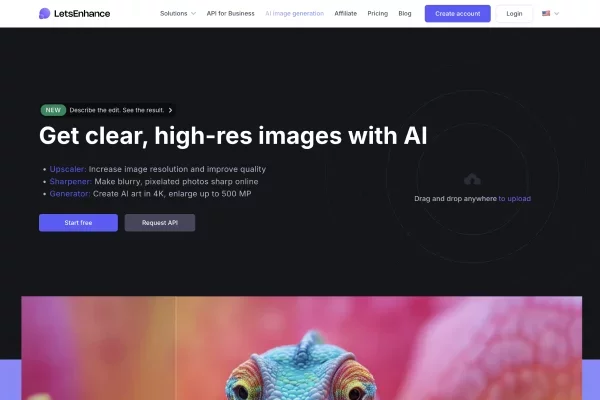Open the Sharpener link

pyautogui.click(x=70, y=181)
